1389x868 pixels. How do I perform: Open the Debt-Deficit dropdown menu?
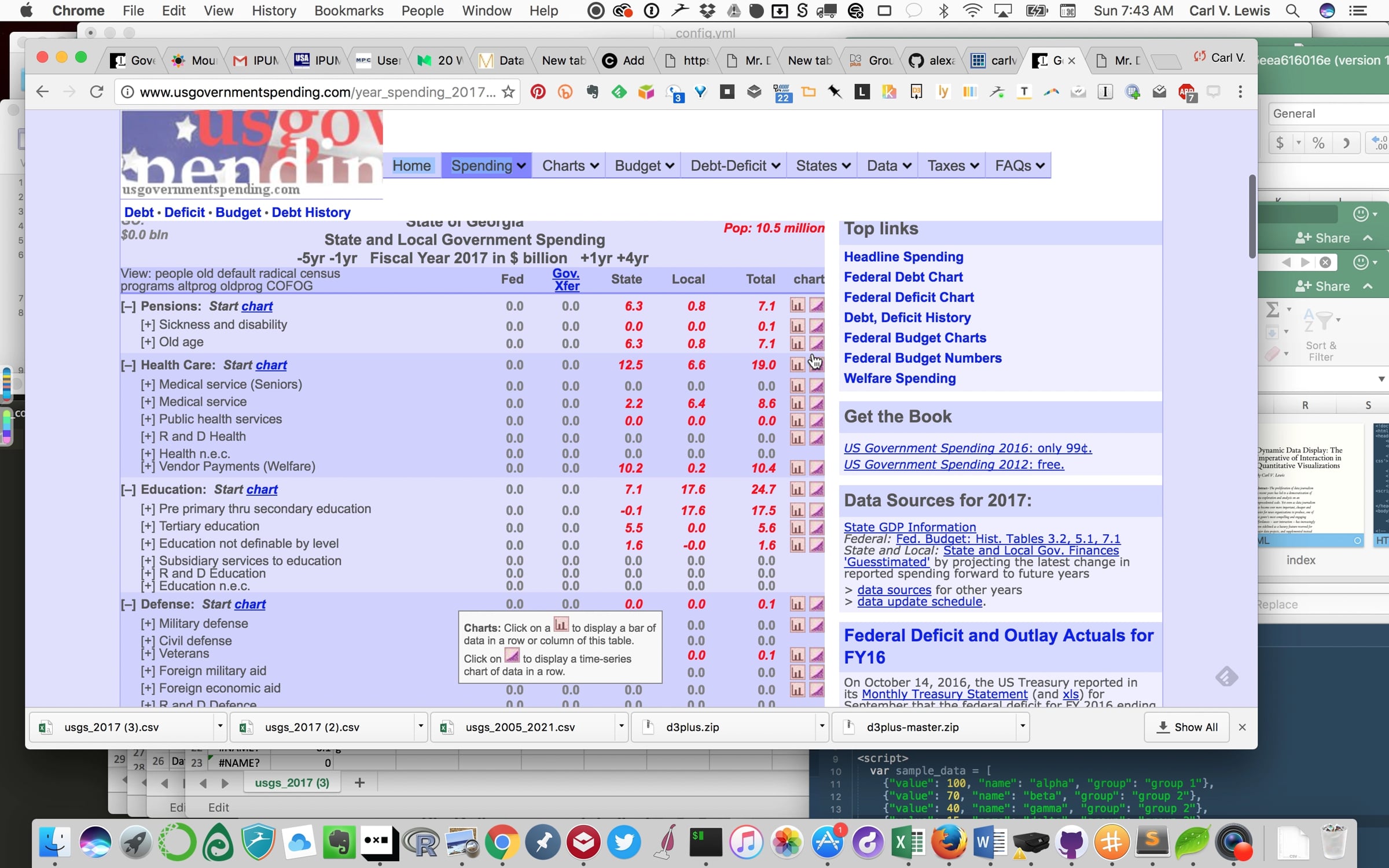[735, 166]
